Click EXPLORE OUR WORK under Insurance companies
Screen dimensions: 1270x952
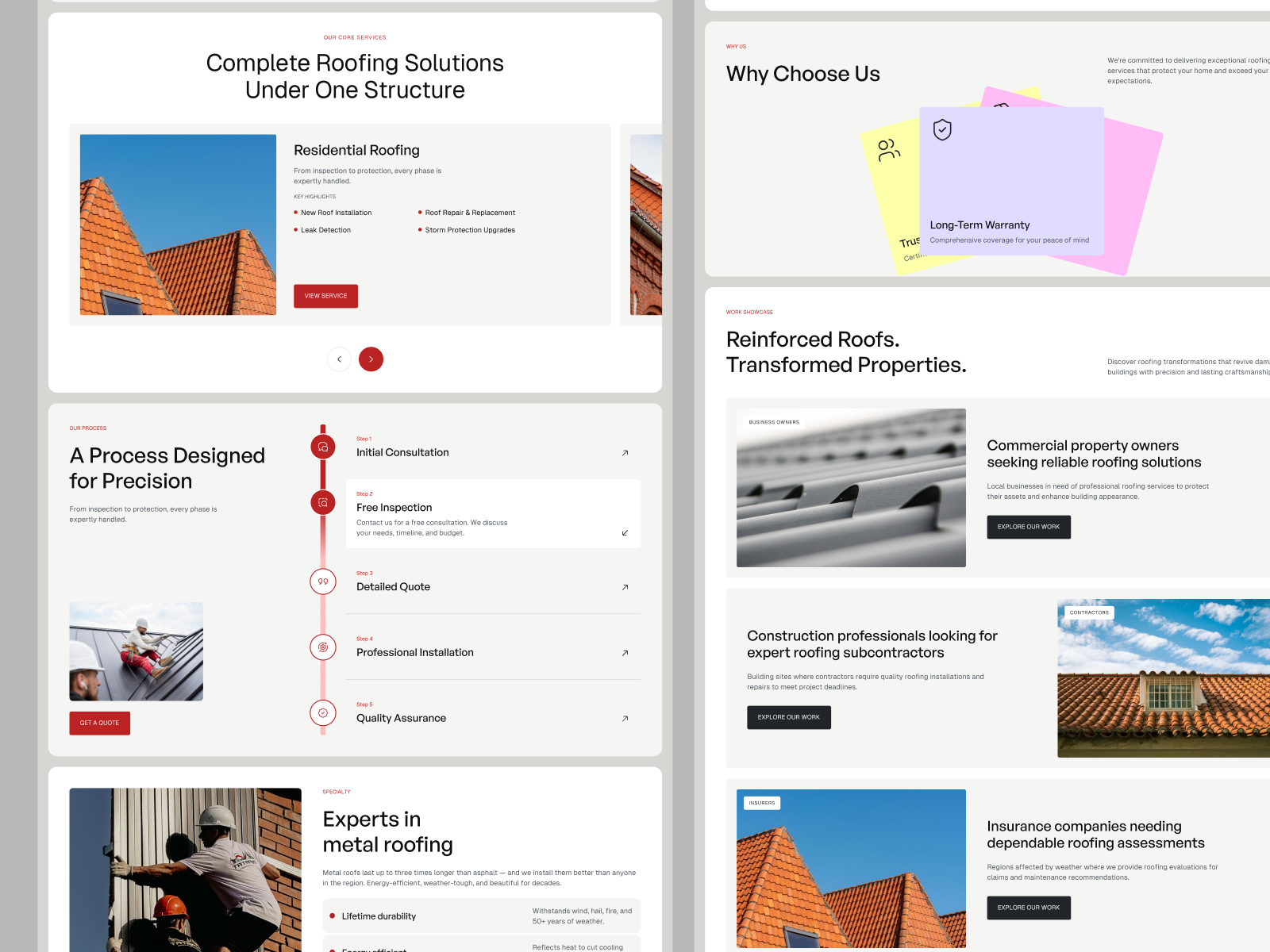click(x=1029, y=908)
